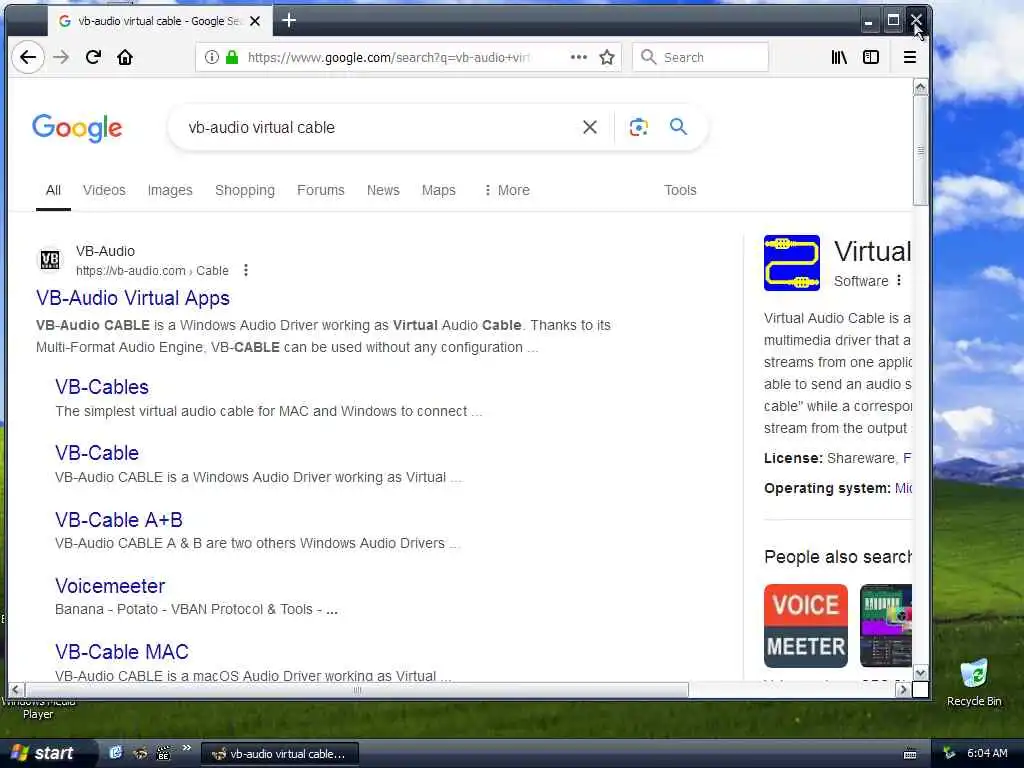1024x768 pixels.
Task: Click the horizontal scrollbar left arrow
Action: (x=16, y=689)
